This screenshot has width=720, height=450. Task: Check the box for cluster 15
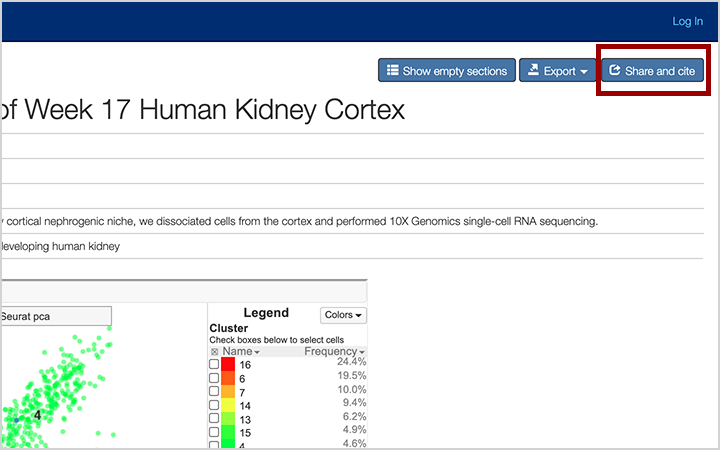tap(214, 432)
